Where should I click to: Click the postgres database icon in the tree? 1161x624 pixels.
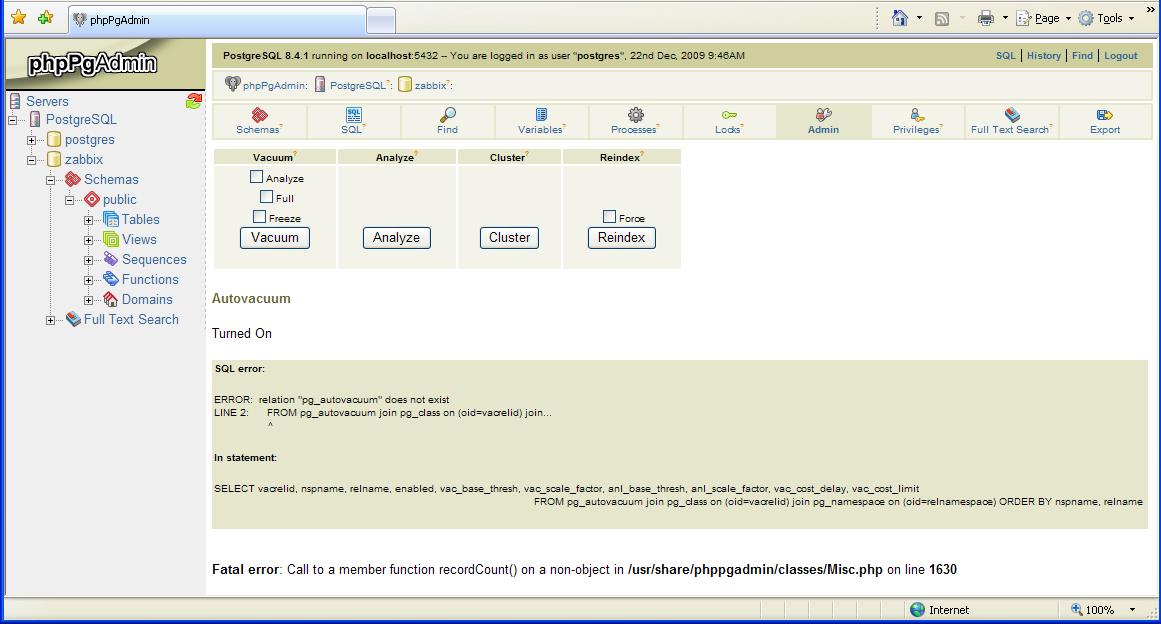point(54,139)
